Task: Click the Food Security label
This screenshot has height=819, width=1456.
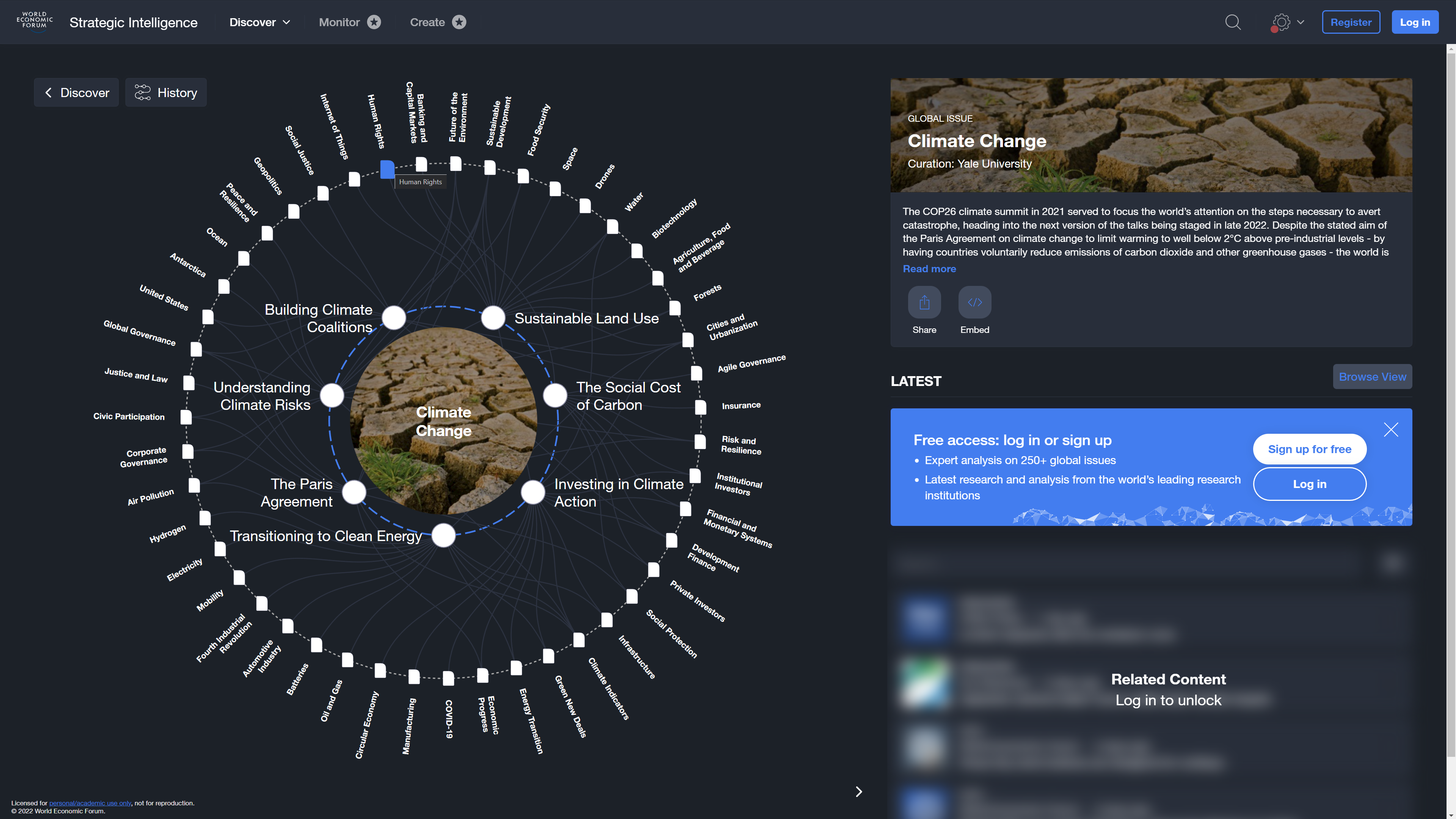Action: click(539, 129)
